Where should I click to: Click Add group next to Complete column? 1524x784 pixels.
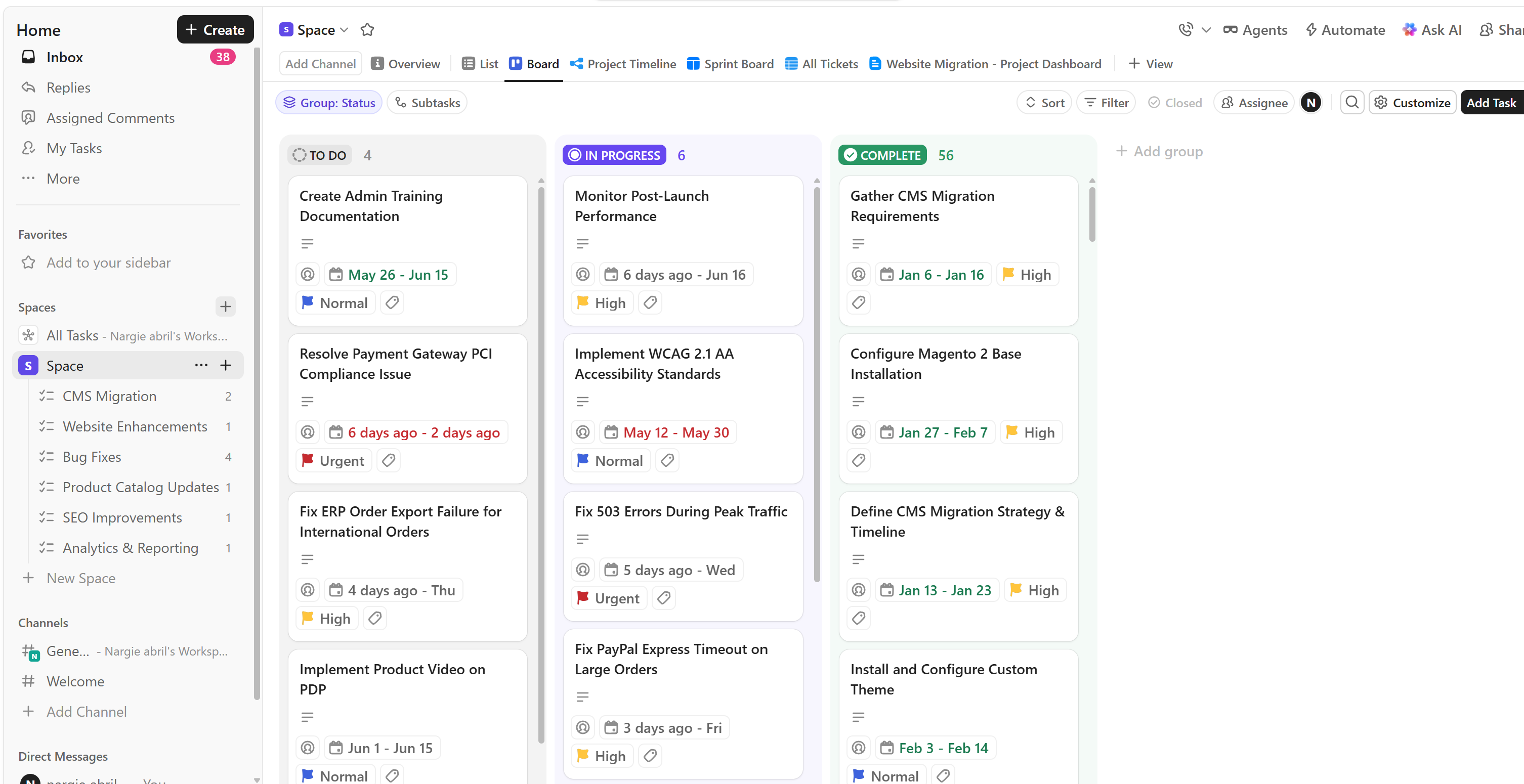[x=1159, y=151]
